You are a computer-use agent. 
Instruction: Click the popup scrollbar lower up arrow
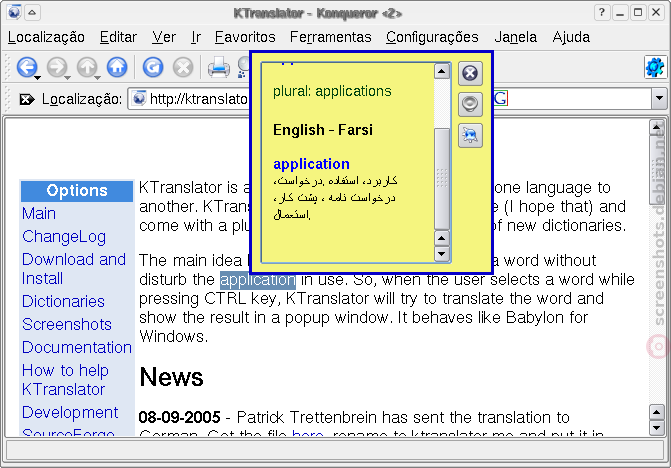(x=442, y=238)
